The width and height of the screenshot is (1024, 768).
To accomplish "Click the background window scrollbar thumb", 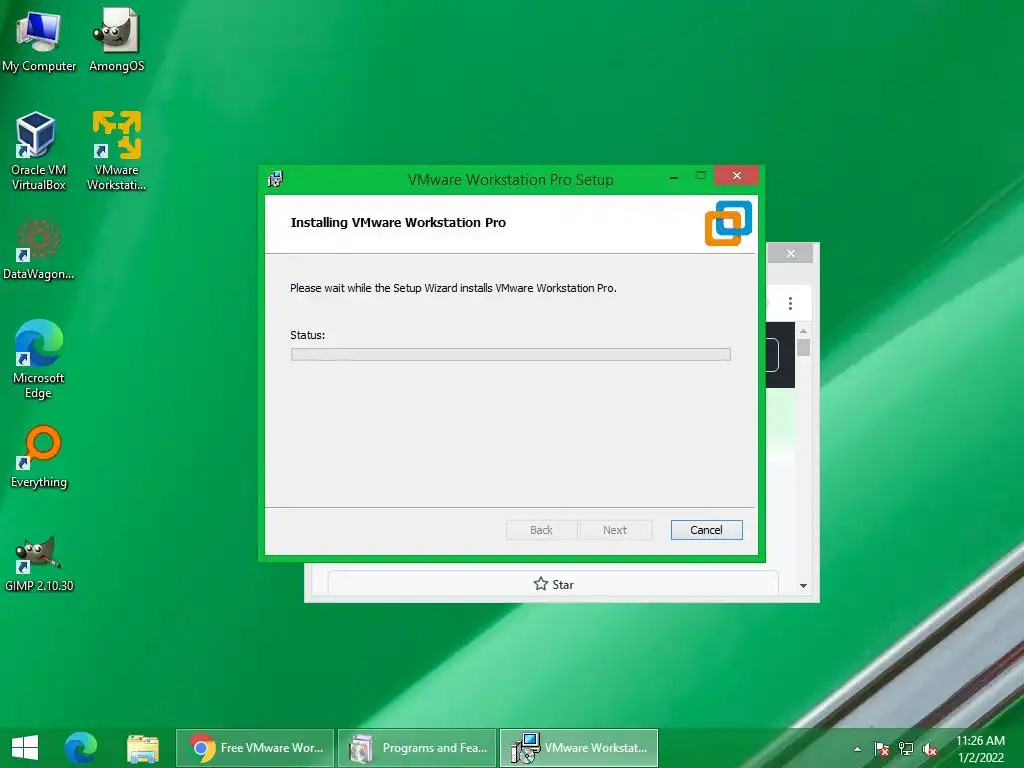I will tap(803, 347).
